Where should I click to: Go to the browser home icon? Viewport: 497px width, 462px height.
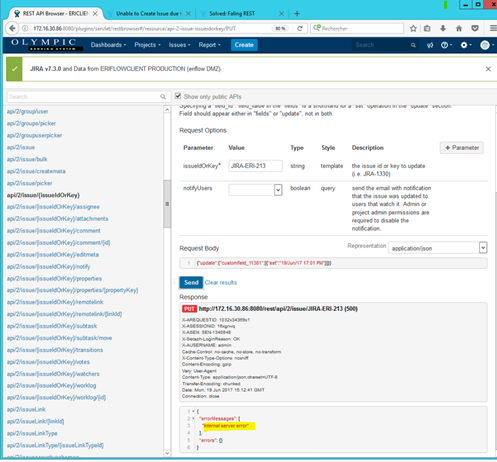[459, 28]
